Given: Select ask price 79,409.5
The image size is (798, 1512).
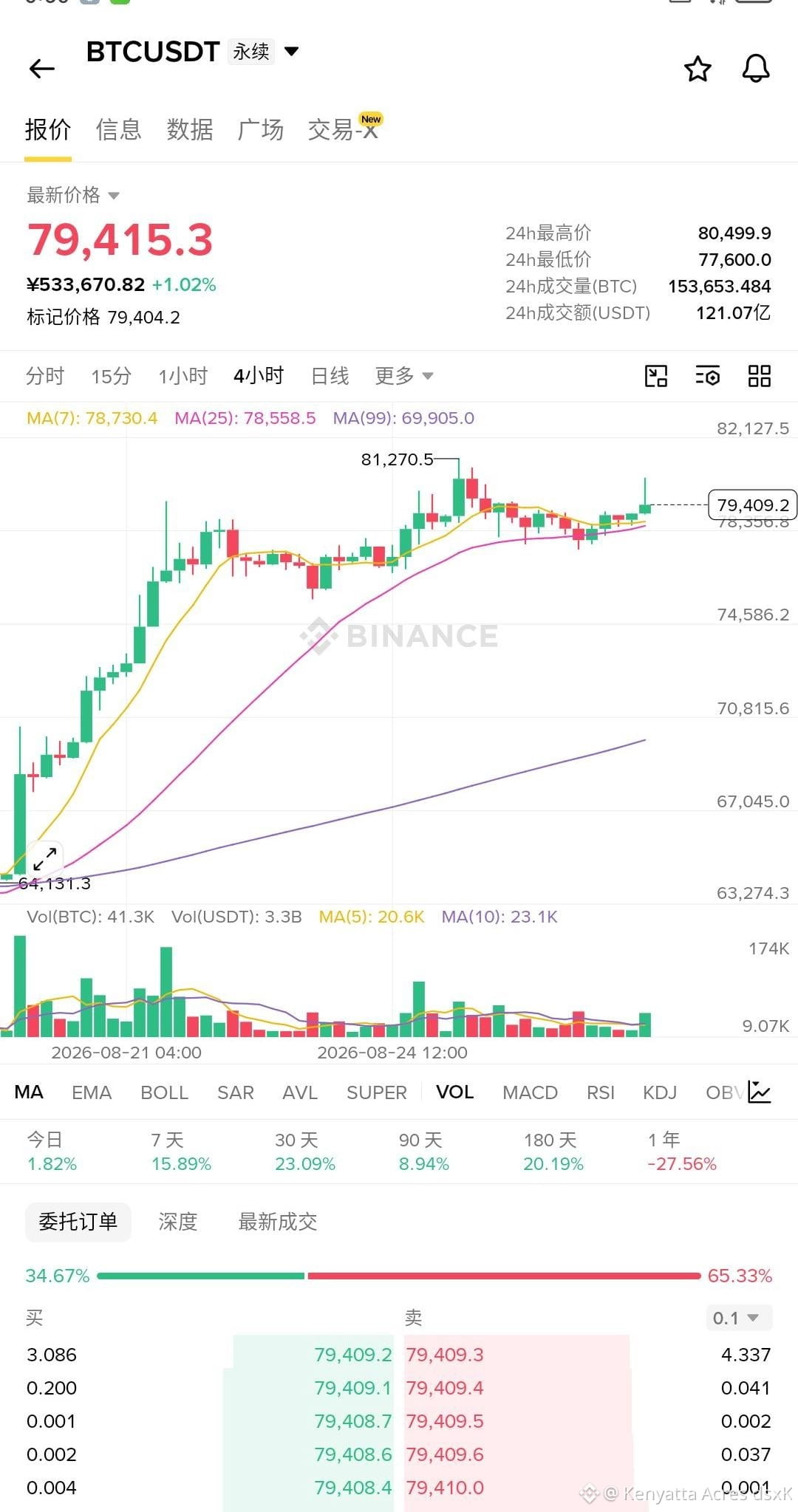Looking at the screenshot, I should [445, 1421].
